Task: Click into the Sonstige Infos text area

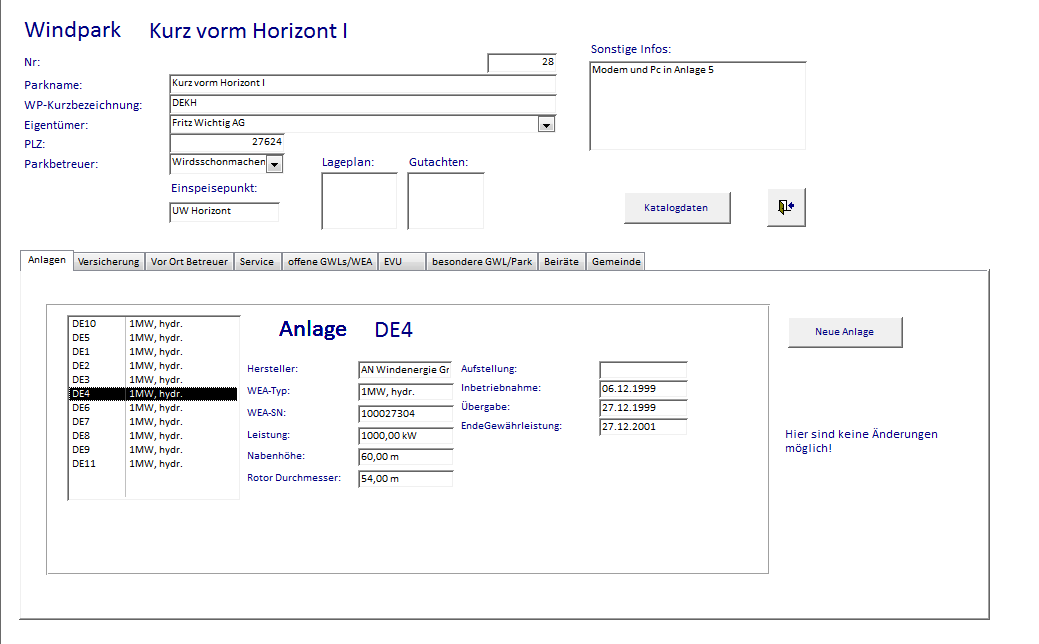Action: coord(697,106)
